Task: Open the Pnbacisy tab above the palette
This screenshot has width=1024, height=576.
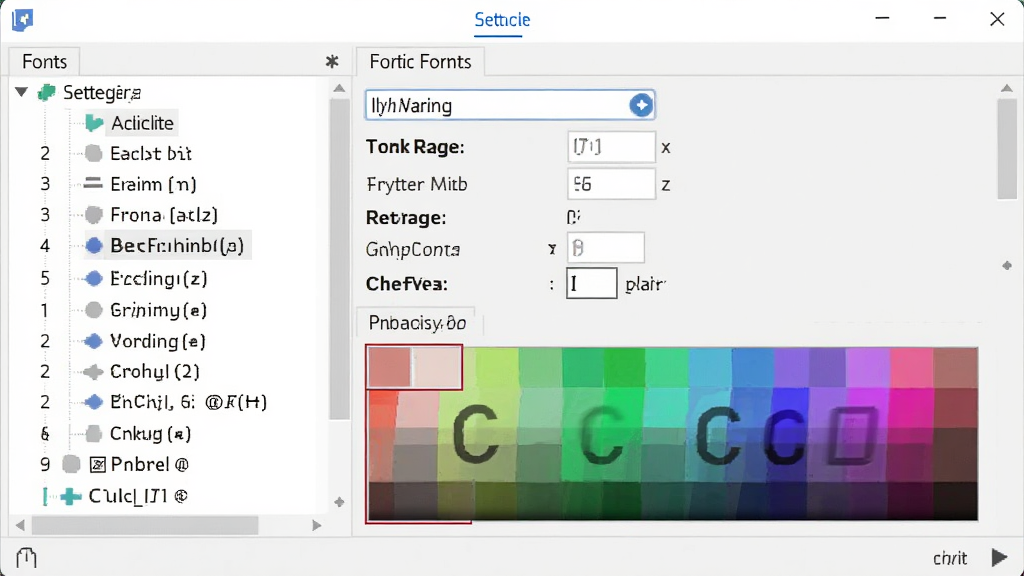Action: (417, 323)
